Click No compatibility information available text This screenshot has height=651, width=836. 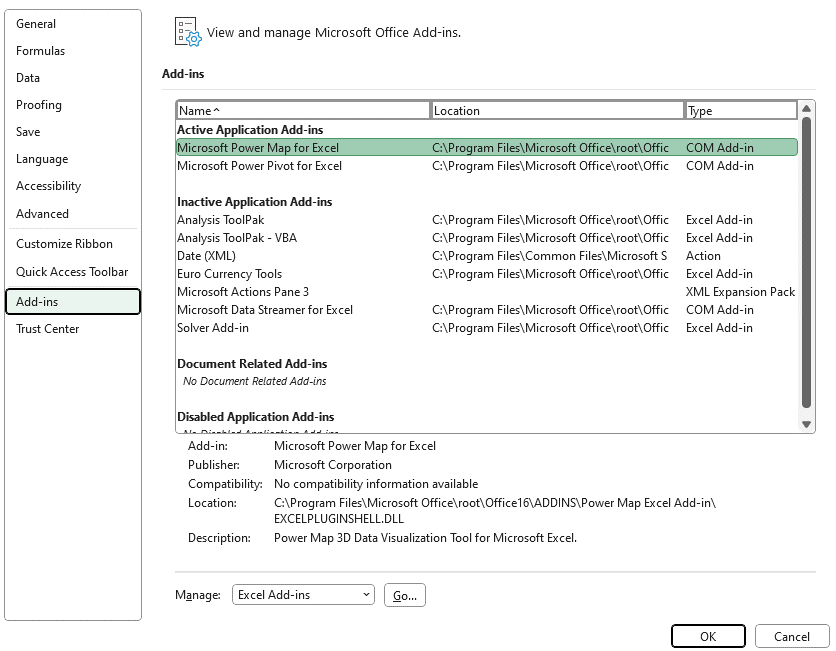[376, 484]
